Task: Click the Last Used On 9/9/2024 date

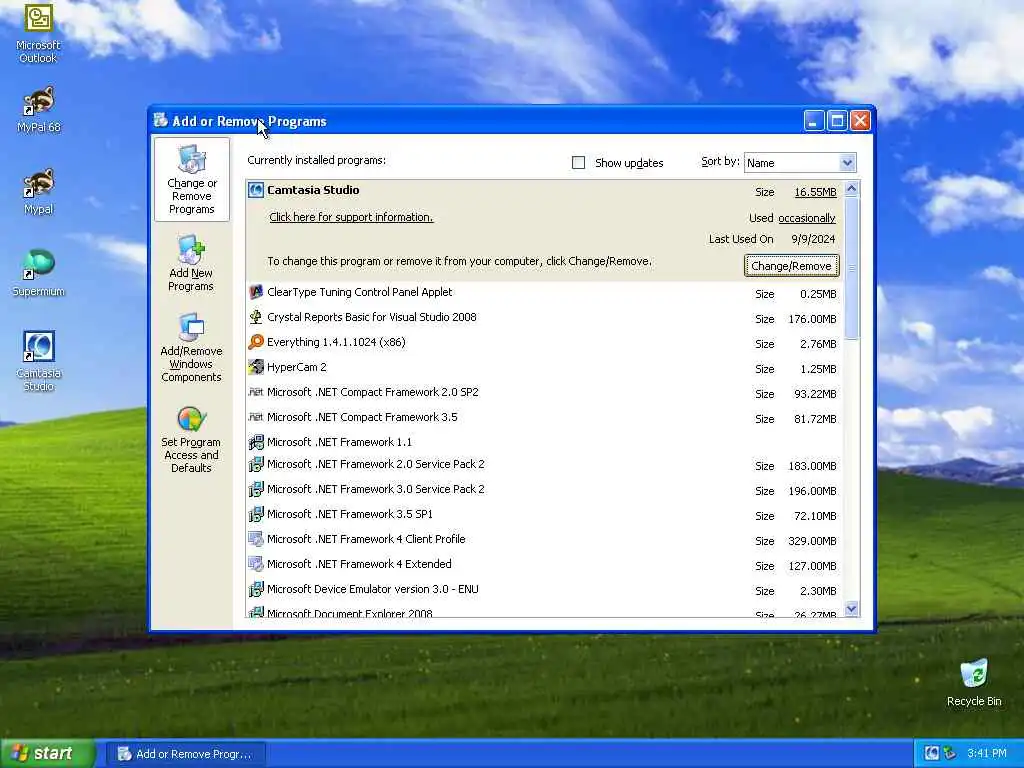Action: point(813,240)
